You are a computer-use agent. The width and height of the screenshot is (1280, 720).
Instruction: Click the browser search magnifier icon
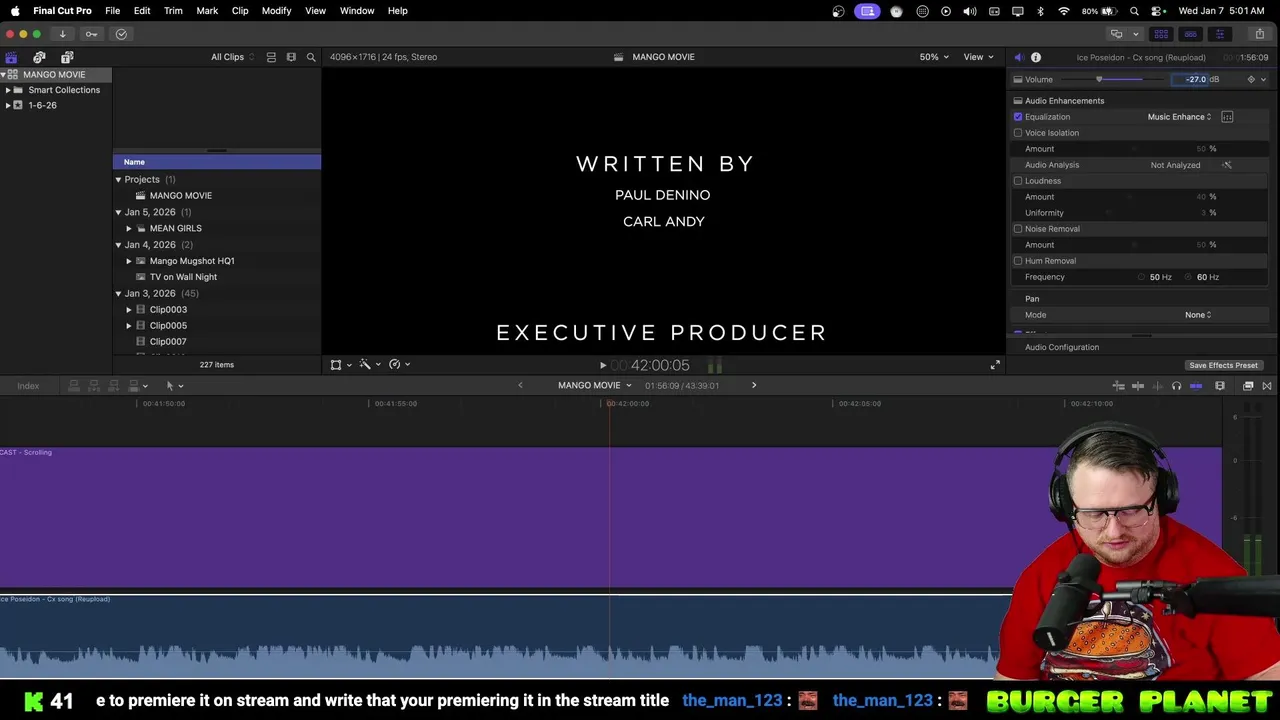[311, 57]
